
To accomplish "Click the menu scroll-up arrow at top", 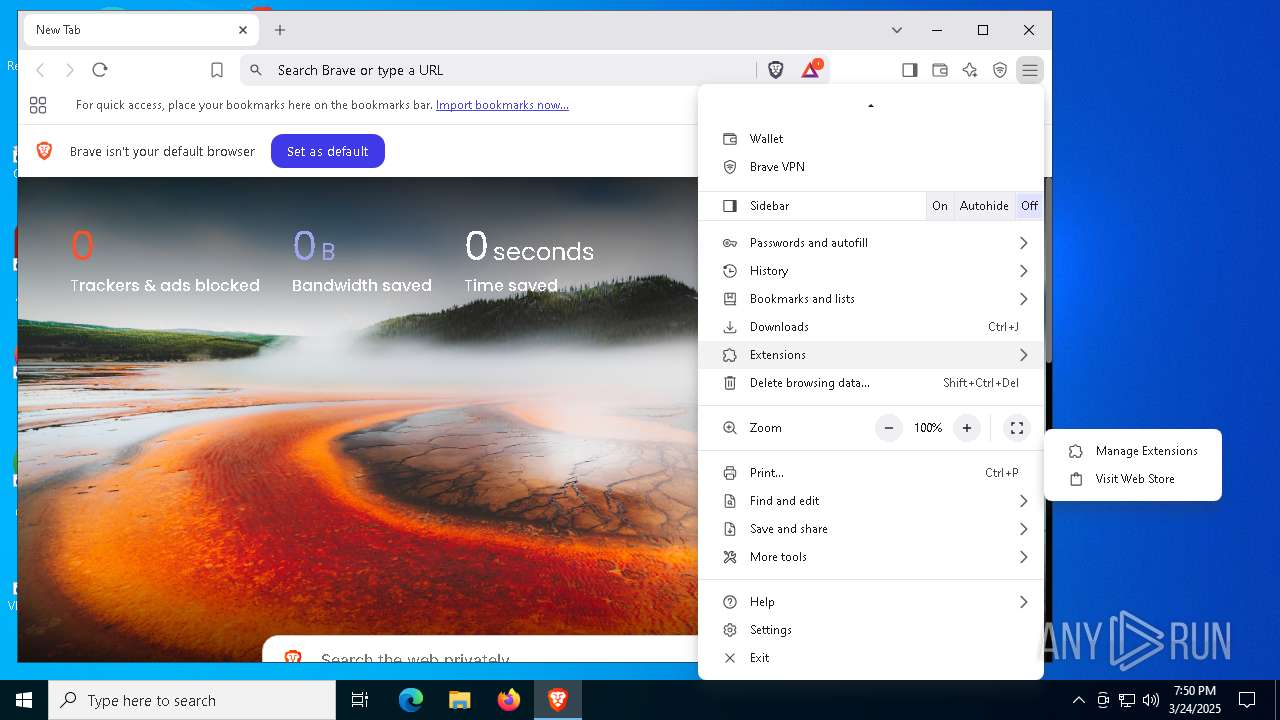I will click(870, 105).
